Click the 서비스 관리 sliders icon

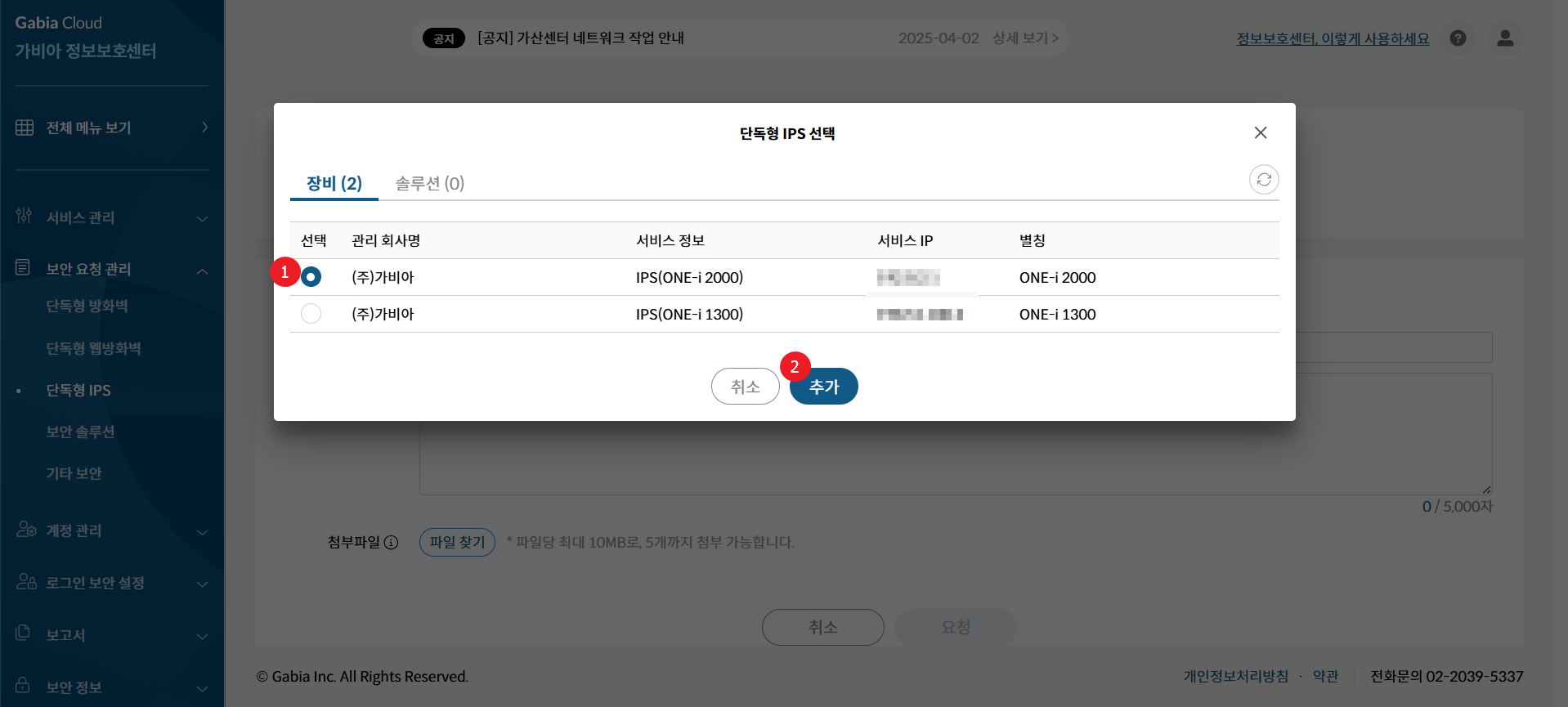[24, 216]
